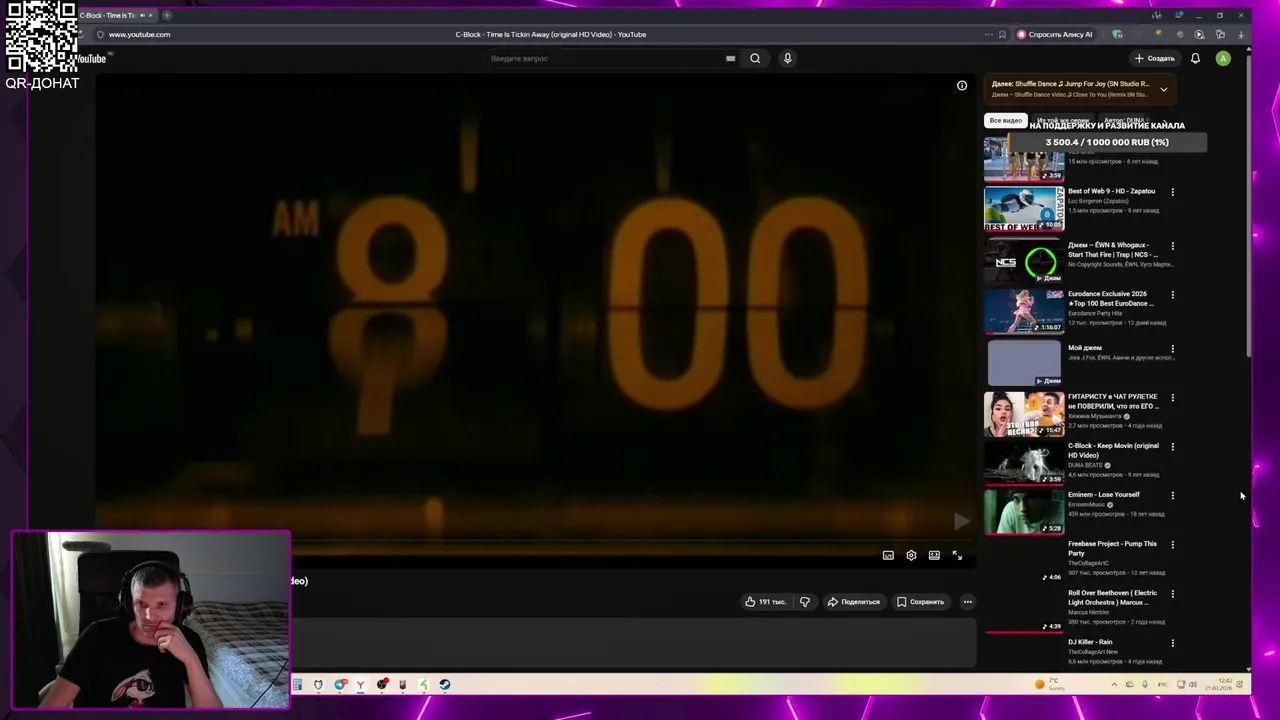1280x720 pixels.
Task: Open the YouTube search magnifier button
Action: 755,58
